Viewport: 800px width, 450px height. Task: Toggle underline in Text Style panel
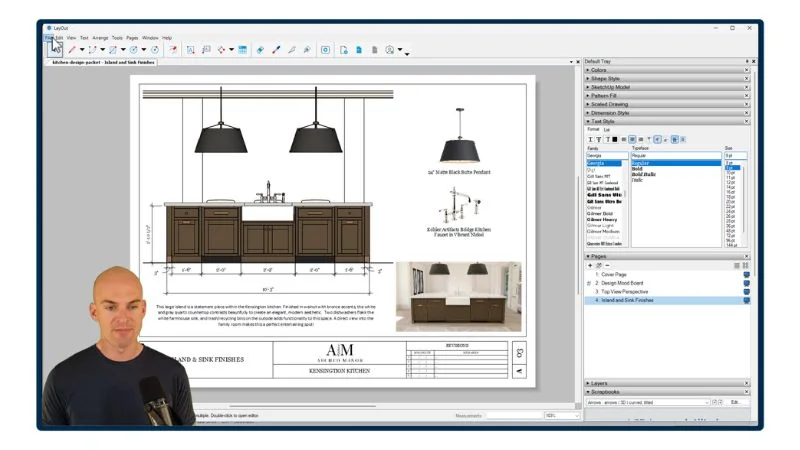coord(590,139)
